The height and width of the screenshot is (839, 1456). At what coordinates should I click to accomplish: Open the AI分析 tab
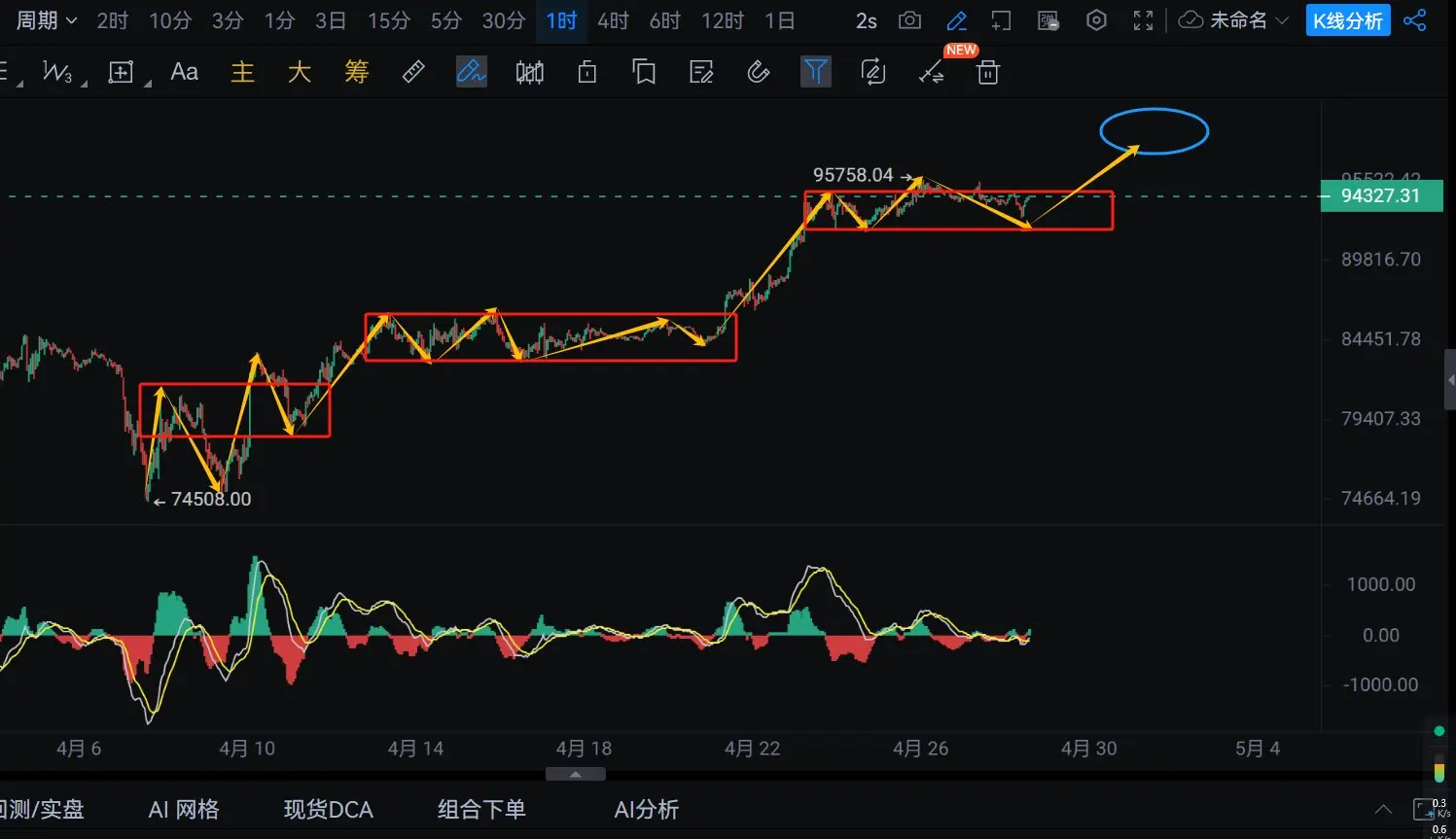(x=646, y=810)
